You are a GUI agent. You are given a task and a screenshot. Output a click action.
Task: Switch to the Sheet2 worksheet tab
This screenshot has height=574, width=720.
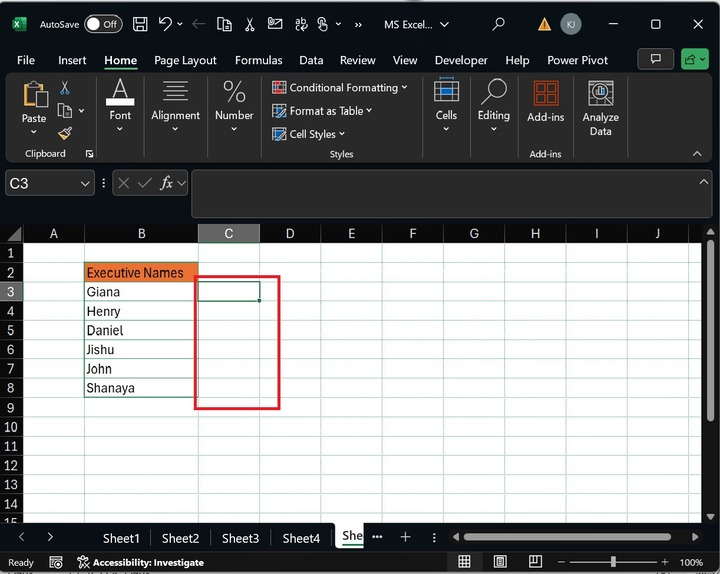[180, 538]
